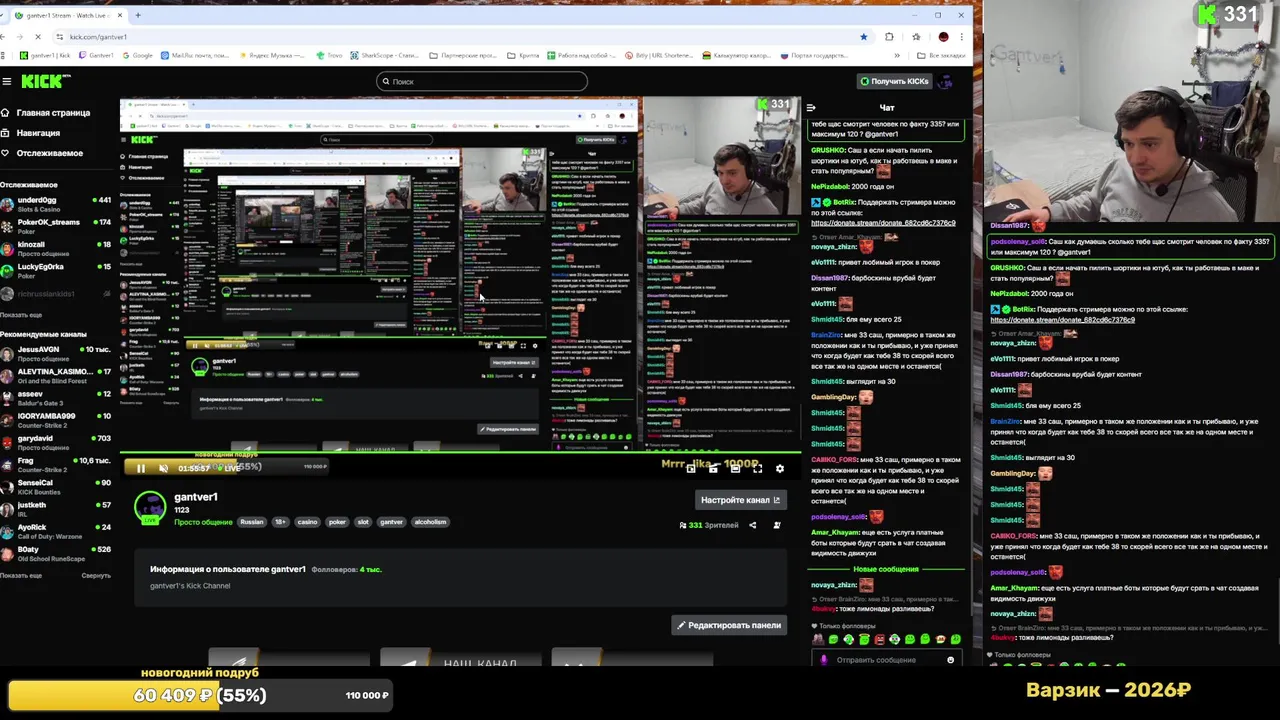Open the user avatar menu in Kick header
This screenshot has height=720, width=1280.
coord(945,81)
